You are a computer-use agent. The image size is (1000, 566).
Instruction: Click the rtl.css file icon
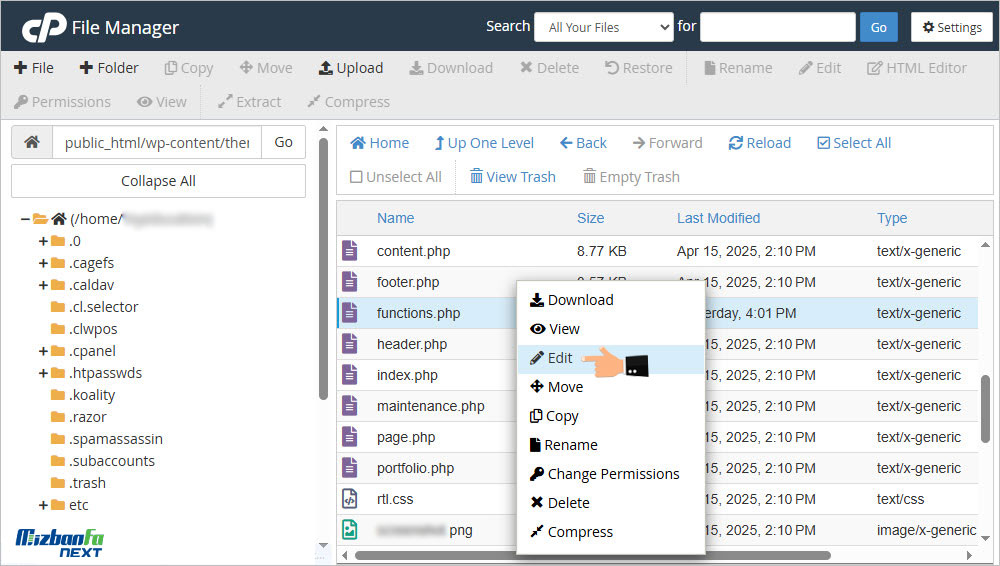349,499
